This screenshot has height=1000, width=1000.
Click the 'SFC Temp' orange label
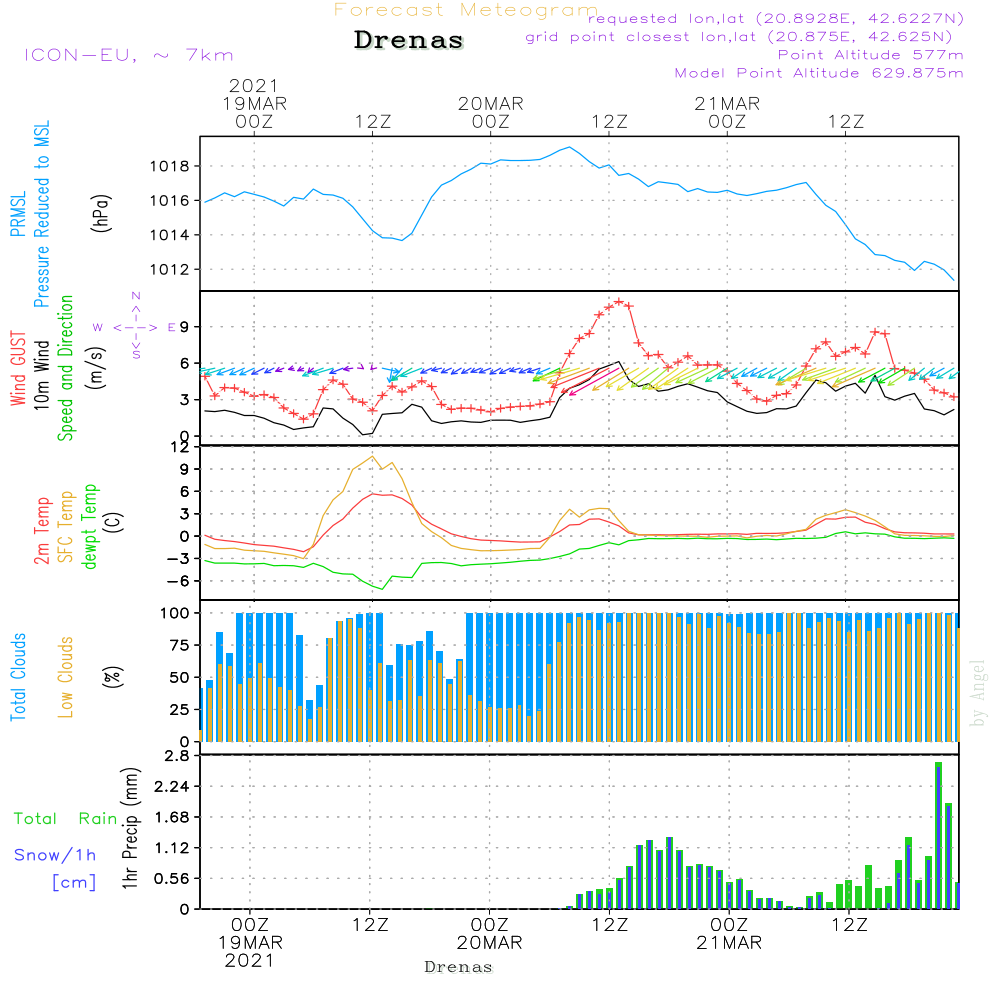66,527
